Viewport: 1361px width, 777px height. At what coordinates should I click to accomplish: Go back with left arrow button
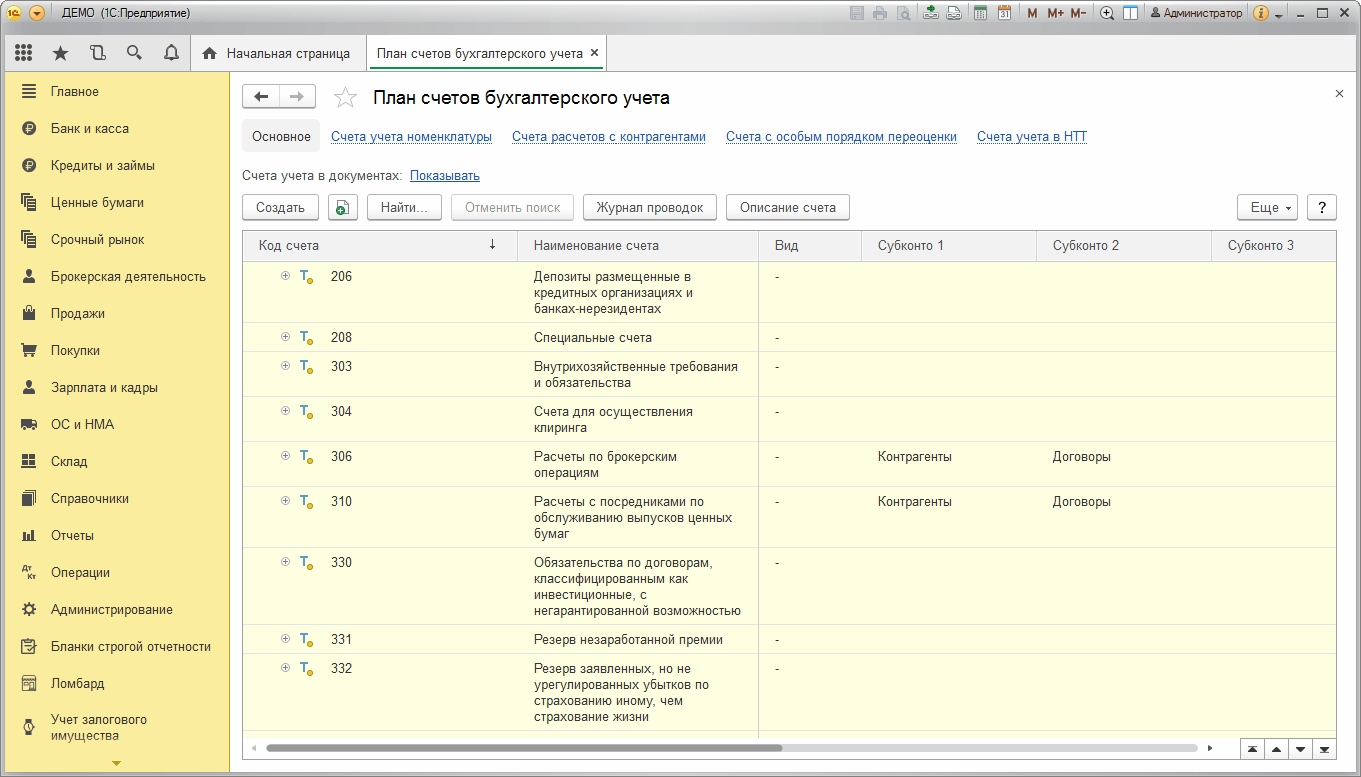[x=261, y=96]
